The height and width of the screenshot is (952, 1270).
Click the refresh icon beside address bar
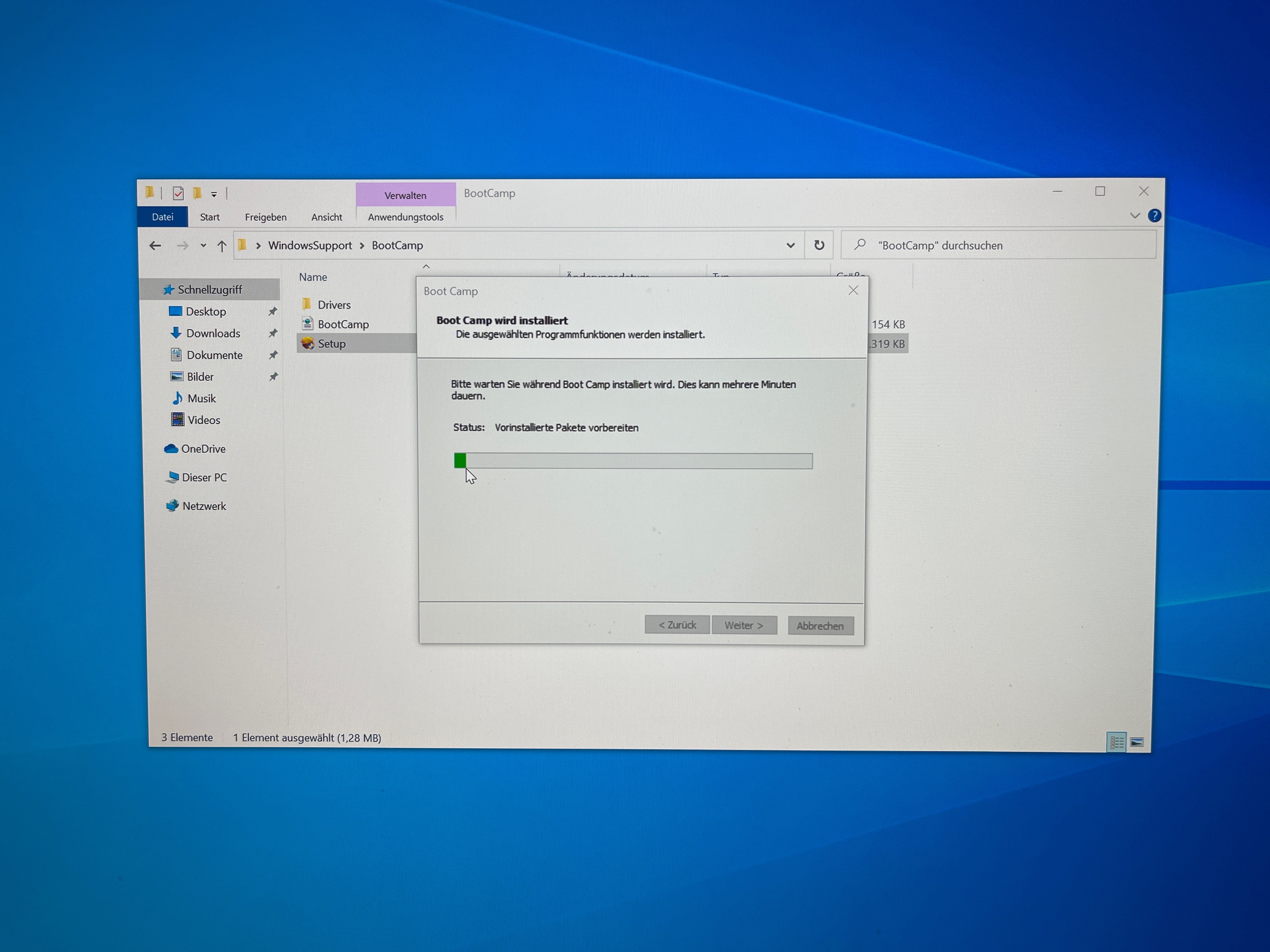click(x=819, y=246)
